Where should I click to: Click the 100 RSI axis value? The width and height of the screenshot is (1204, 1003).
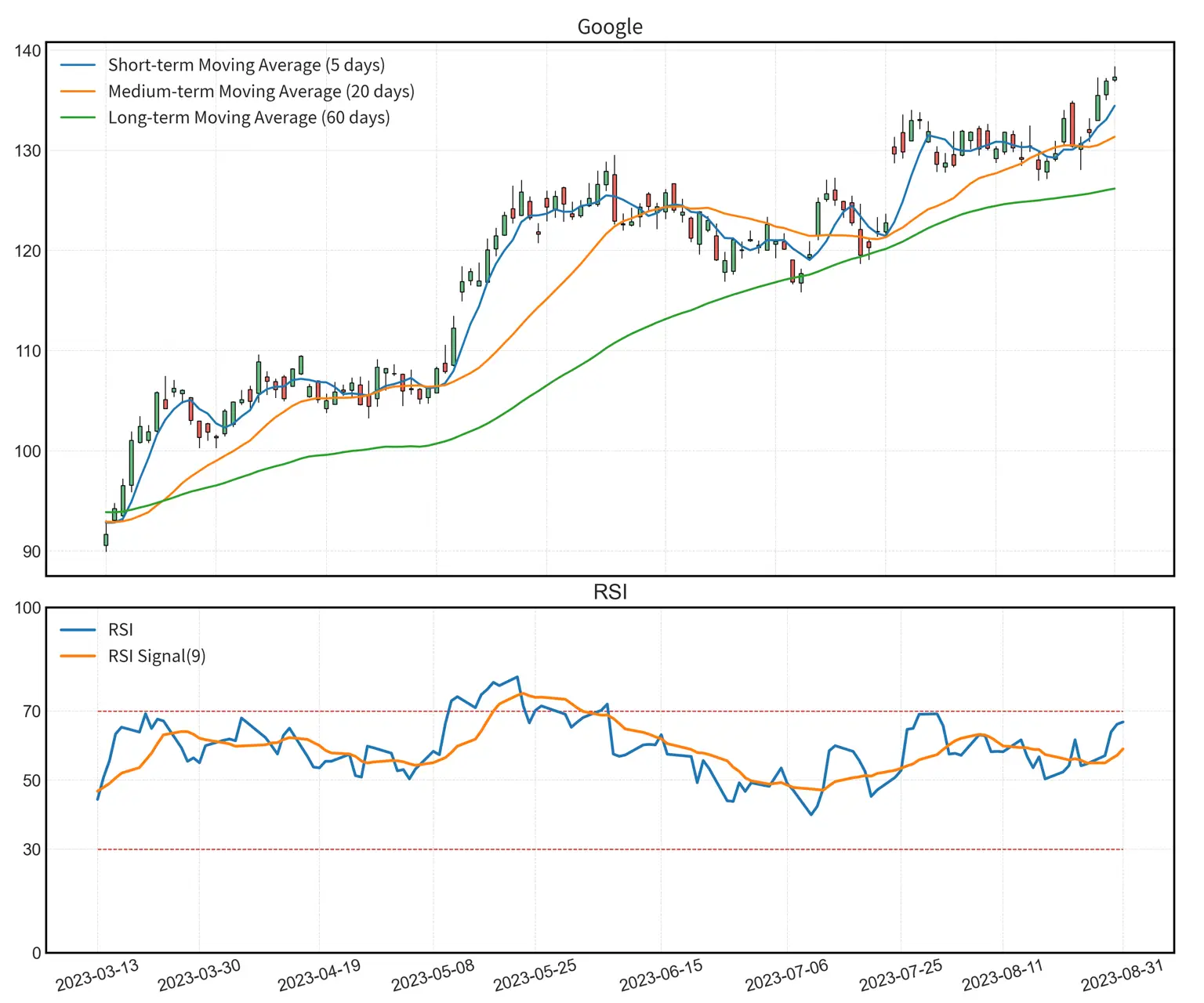[29, 607]
